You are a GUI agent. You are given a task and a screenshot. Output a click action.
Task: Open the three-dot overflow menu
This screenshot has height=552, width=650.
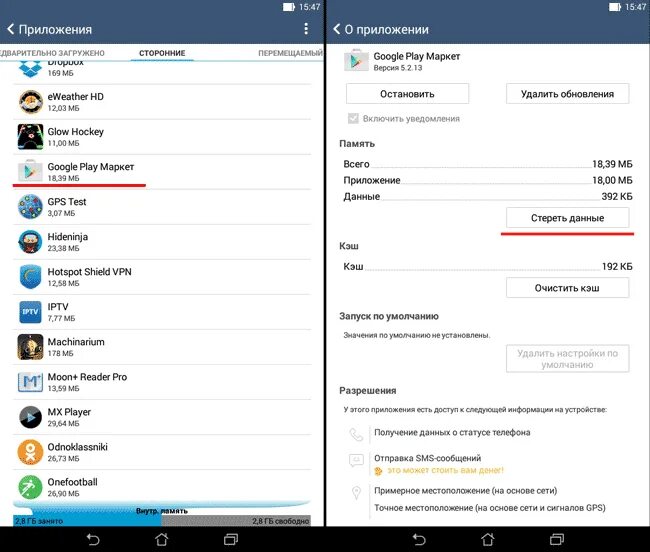pos(306,29)
